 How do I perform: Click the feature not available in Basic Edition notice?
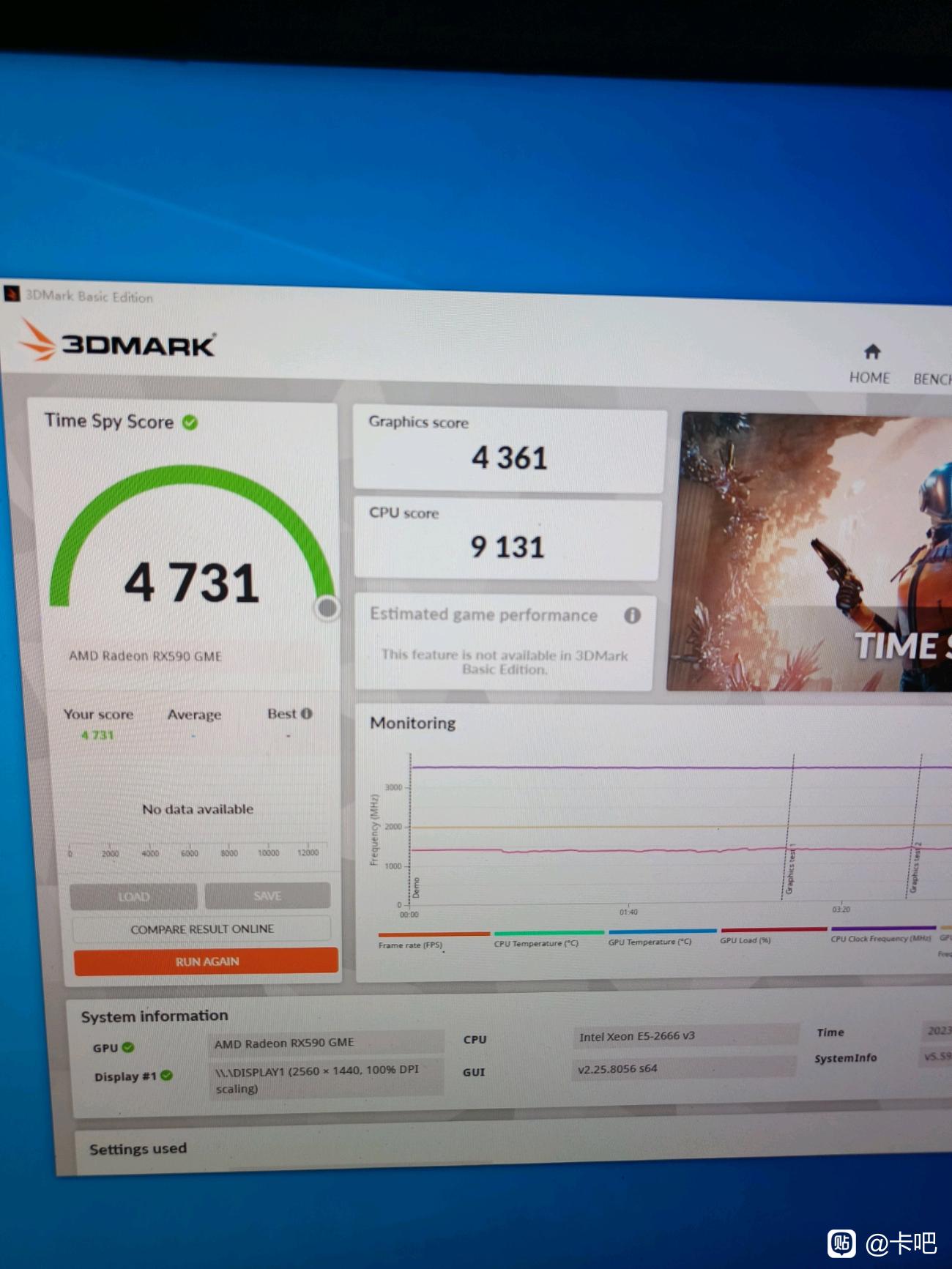coord(504,662)
